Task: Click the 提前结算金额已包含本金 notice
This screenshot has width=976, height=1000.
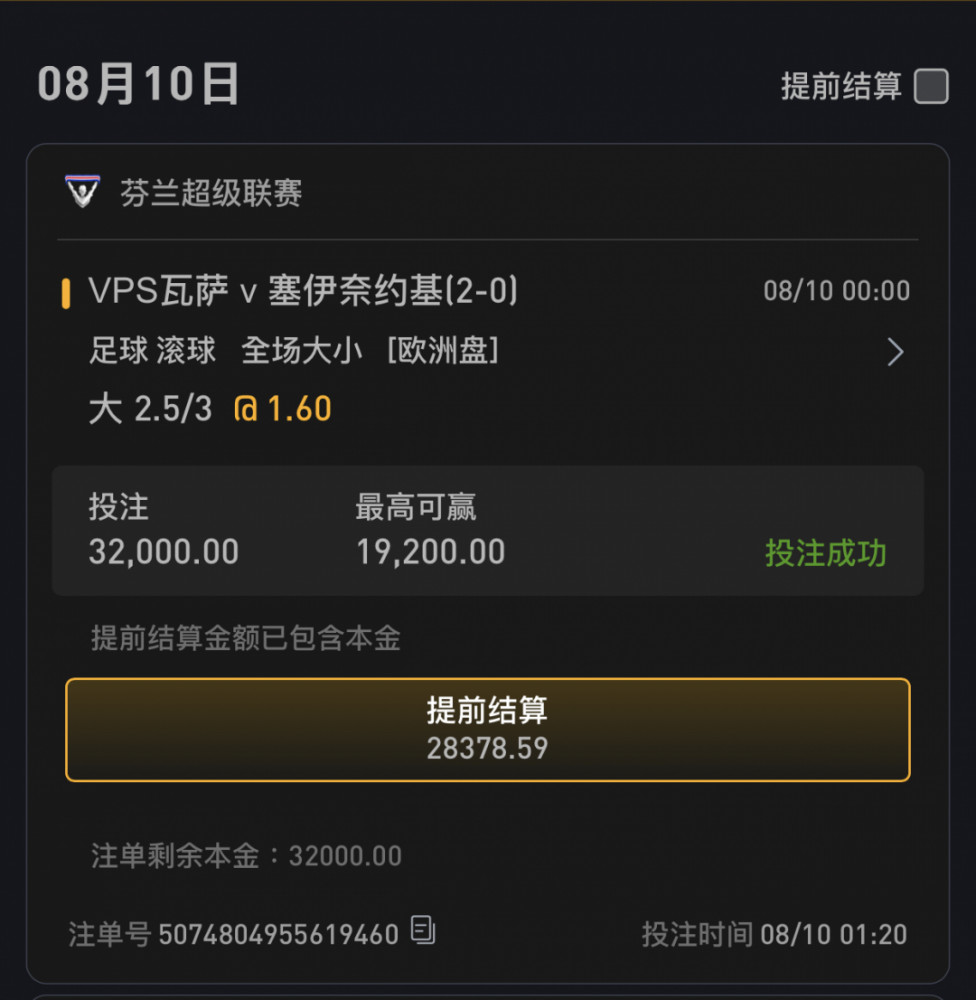Action: pos(246,638)
